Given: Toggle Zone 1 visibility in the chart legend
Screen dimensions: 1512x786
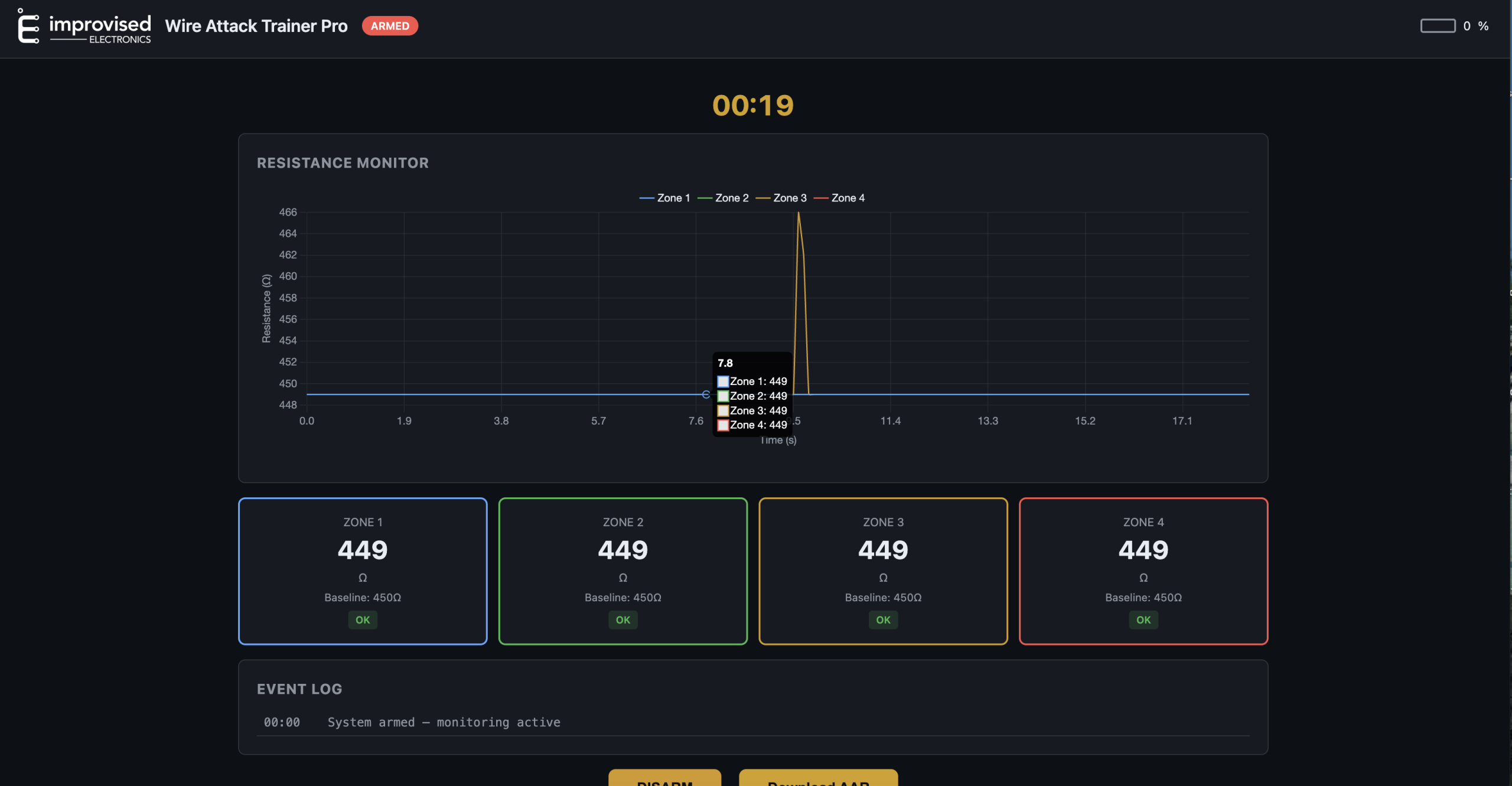Looking at the screenshot, I should [x=664, y=197].
